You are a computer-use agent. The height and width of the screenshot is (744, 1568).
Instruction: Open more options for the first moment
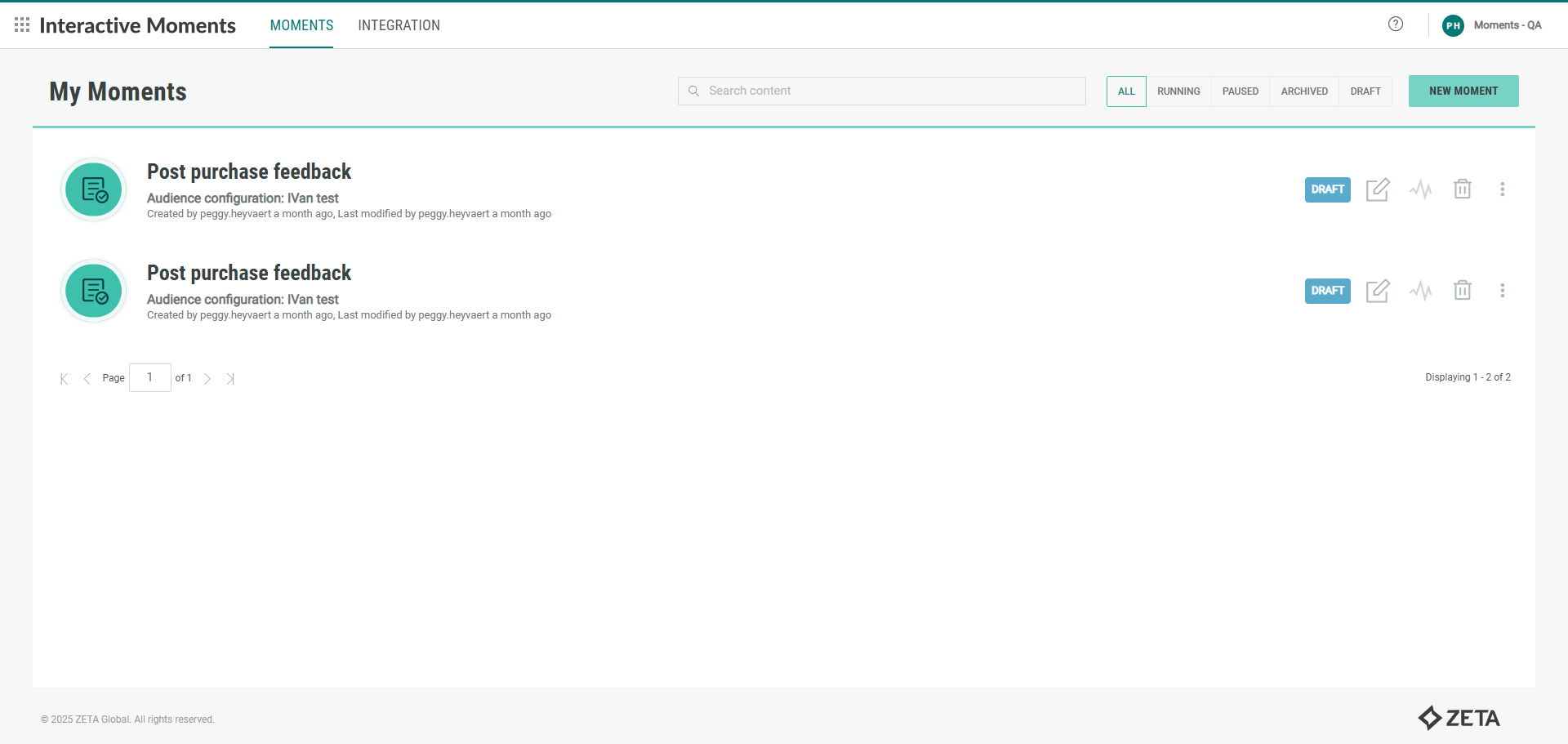(x=1502, y=189)
